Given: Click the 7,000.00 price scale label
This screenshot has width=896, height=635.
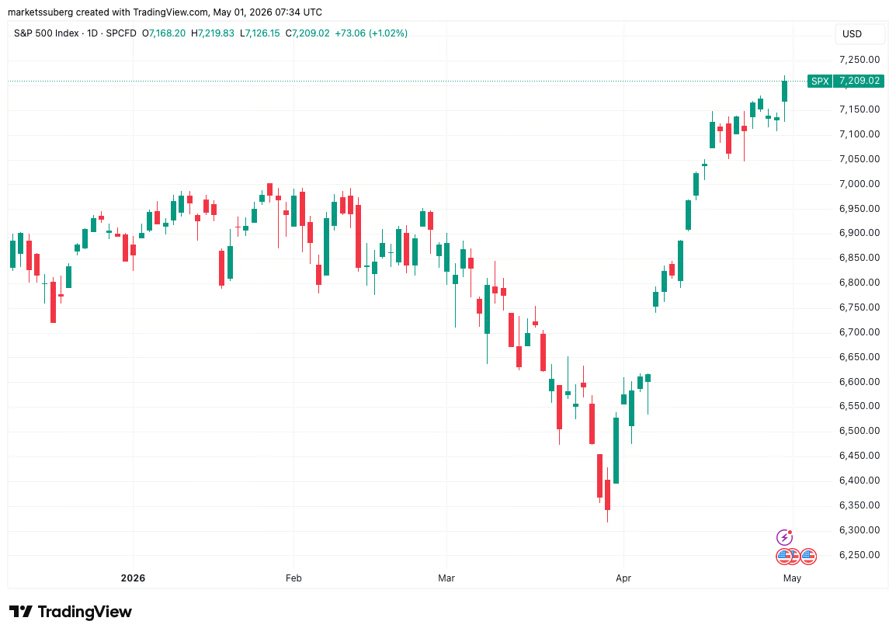Looking at the screenshot, I should (x=859, y=183).
